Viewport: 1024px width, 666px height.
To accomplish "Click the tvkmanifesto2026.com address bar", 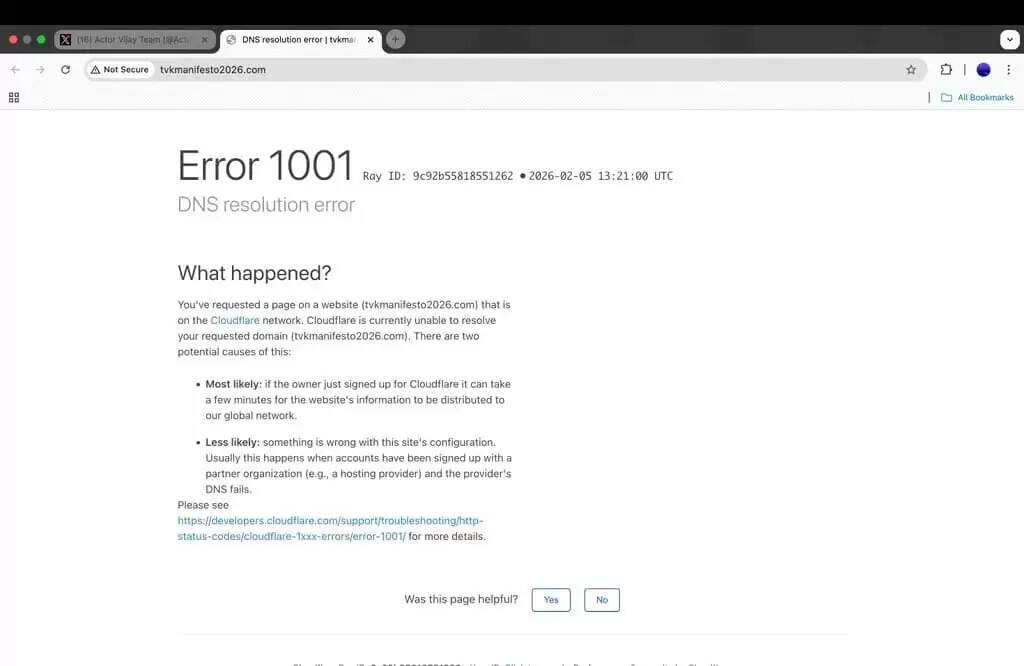I will (x=500, y=70).
